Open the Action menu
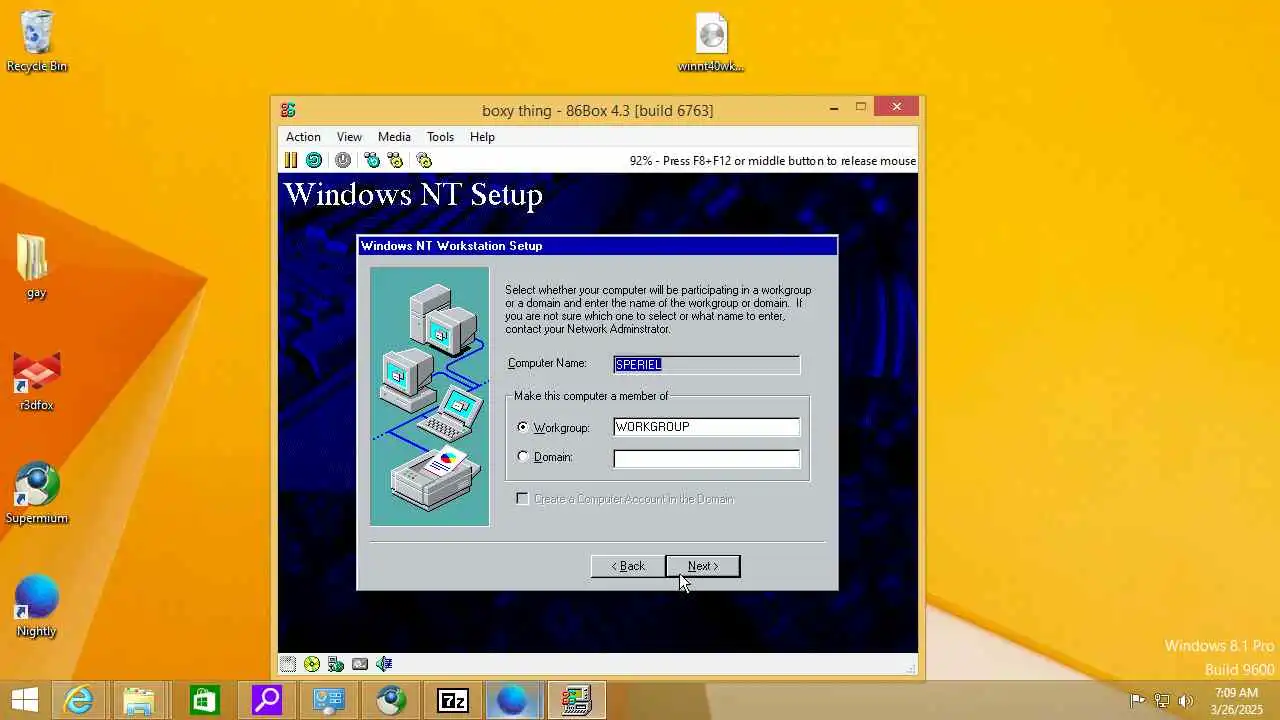 tap(303, 137)
